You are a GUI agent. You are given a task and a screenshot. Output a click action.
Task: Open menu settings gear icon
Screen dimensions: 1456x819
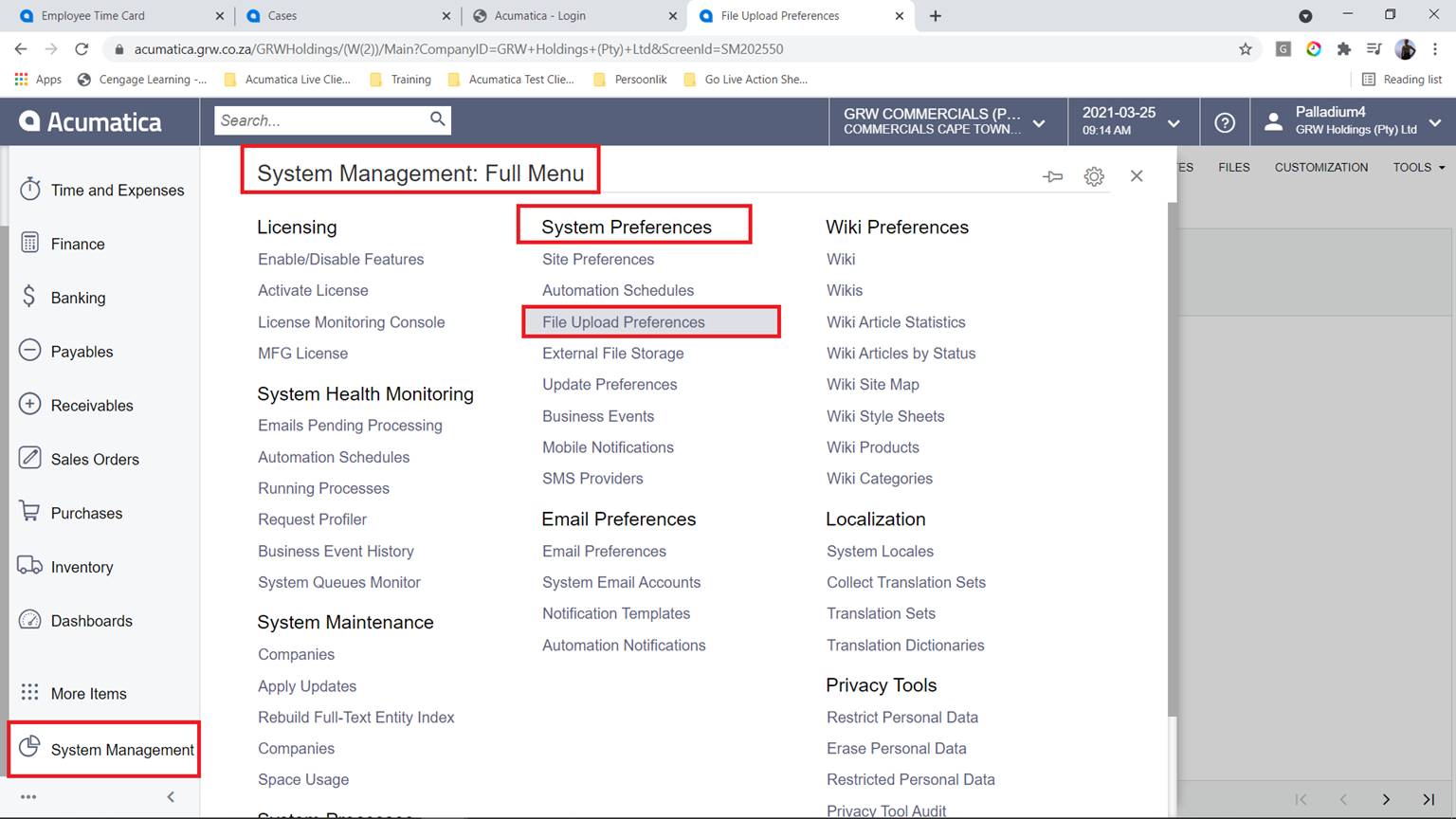tap(1094, 176)
